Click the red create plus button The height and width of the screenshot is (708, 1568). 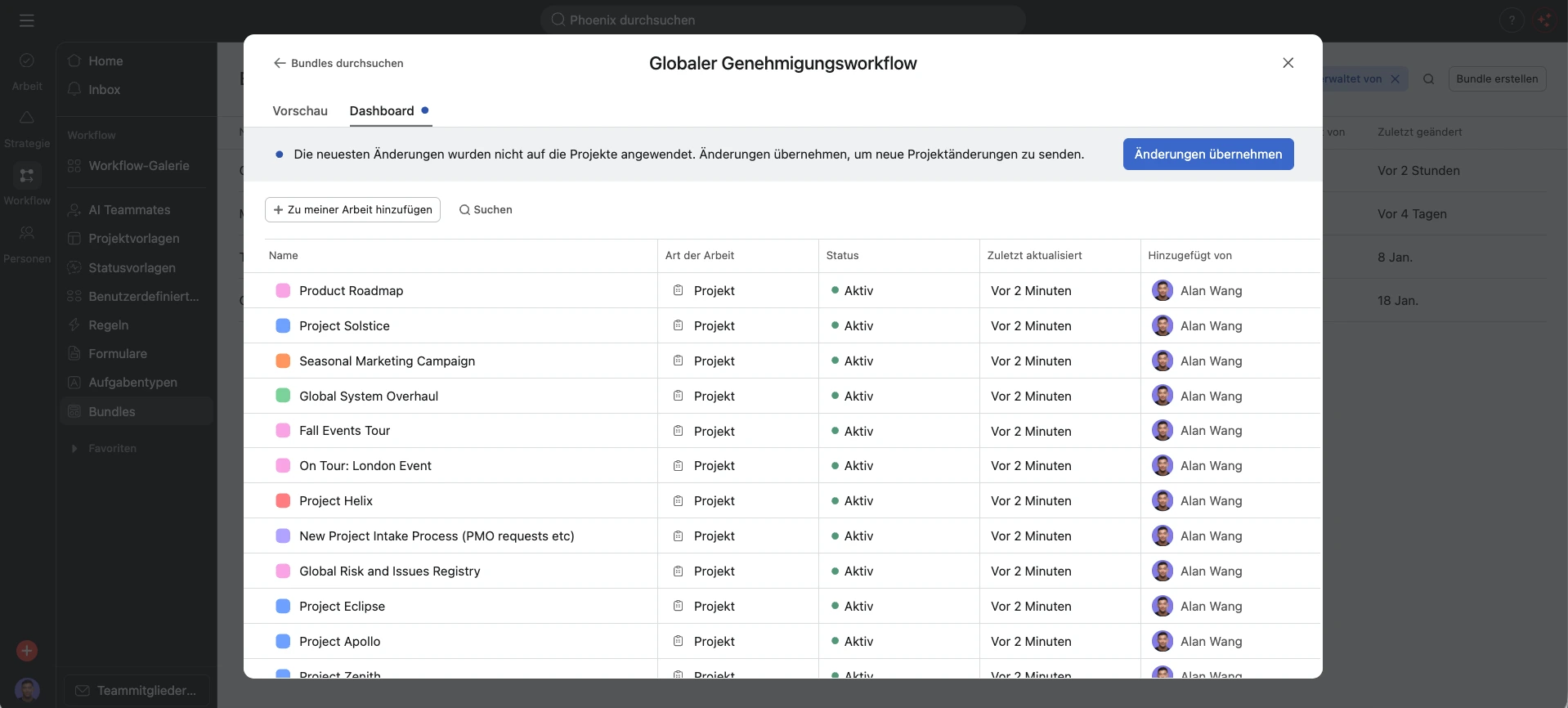27,651
